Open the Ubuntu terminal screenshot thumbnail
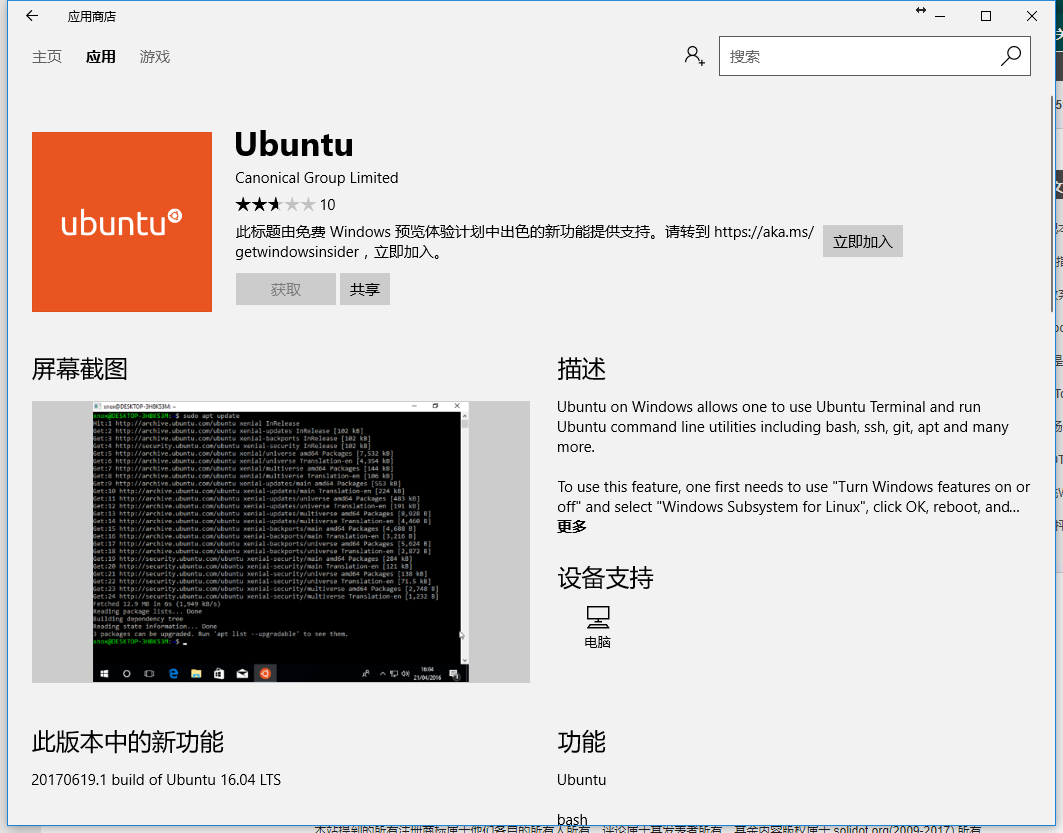This screenshot has width=1063, height=833. coord(281,542)
